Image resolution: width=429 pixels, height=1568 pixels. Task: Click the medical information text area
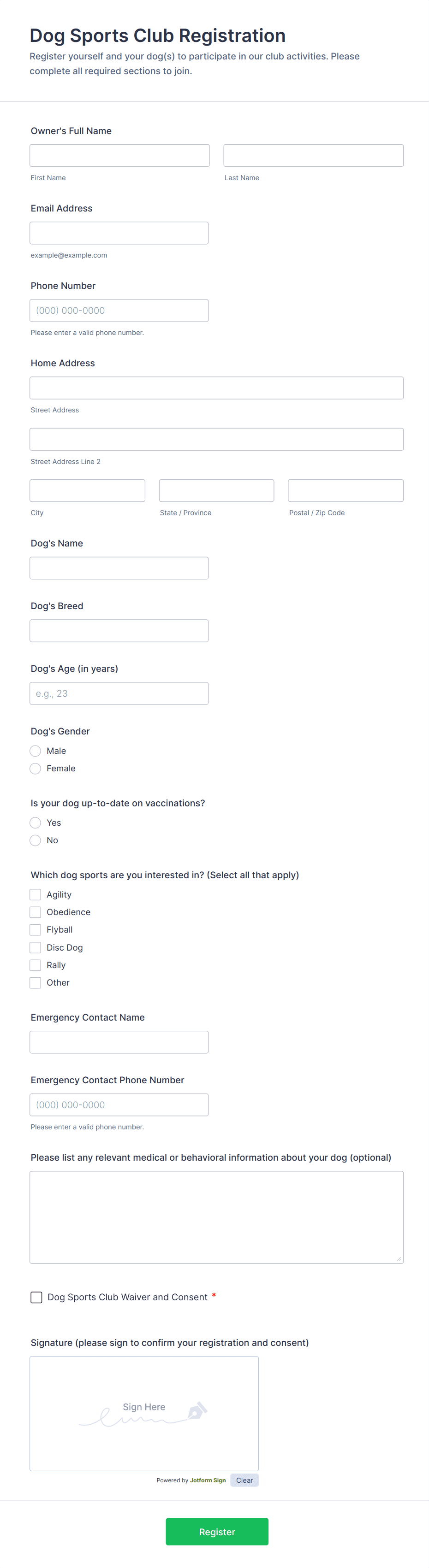216,1217
